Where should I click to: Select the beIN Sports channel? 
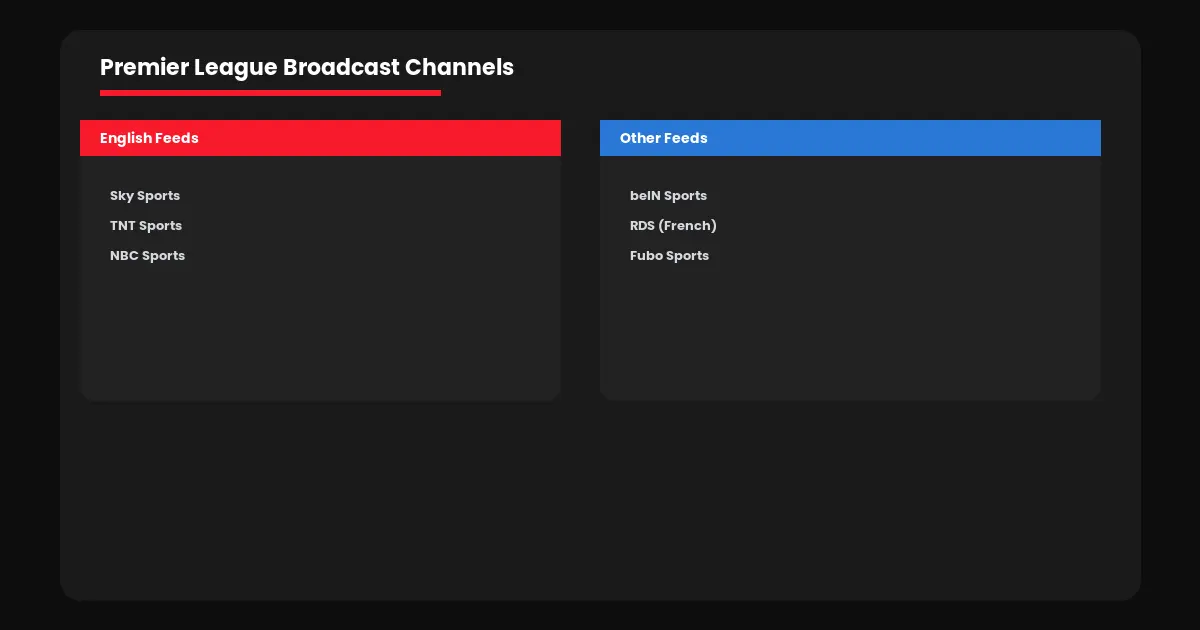coord(668,196)
